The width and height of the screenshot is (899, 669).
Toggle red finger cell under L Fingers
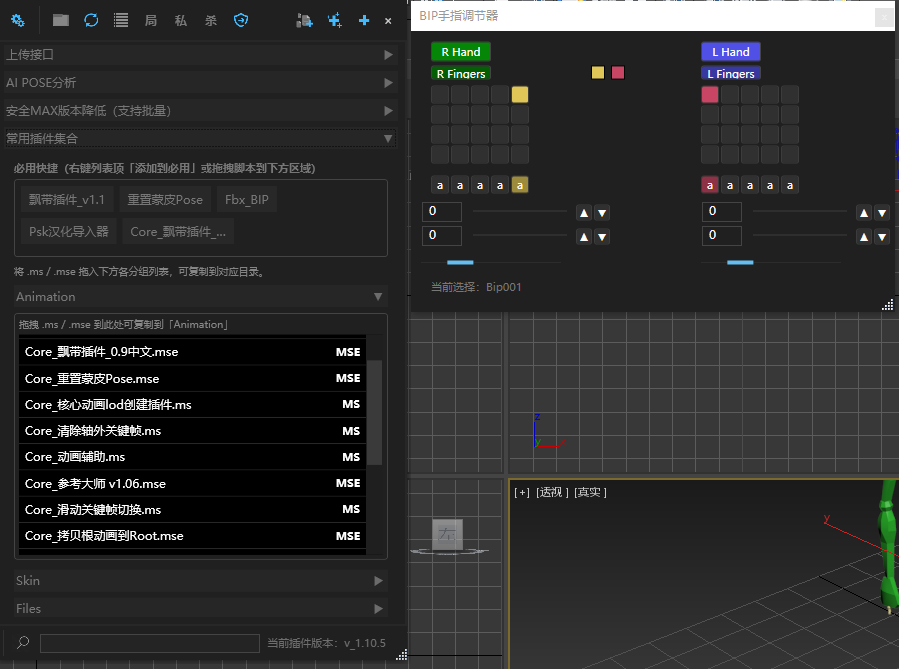pos(710,95)
